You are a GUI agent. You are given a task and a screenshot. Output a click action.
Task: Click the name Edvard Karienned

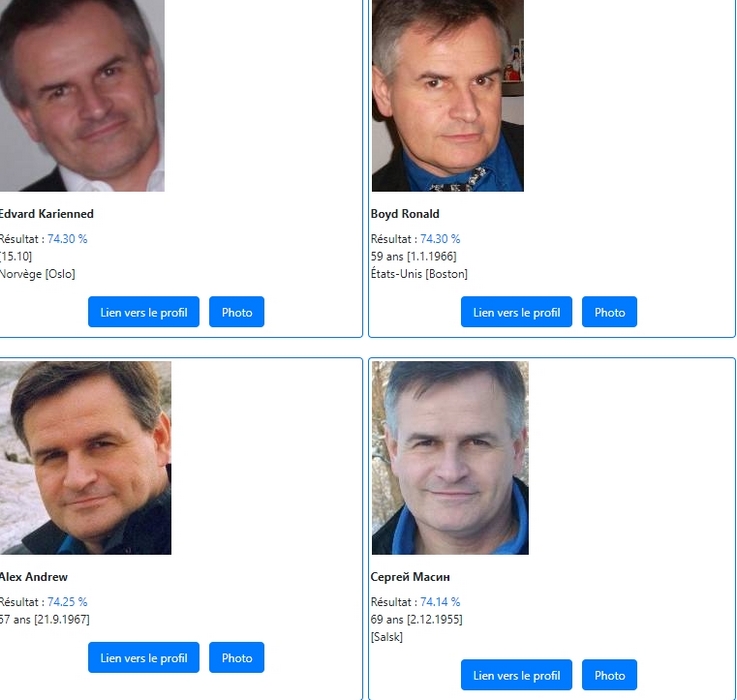[x=47, y=214]
